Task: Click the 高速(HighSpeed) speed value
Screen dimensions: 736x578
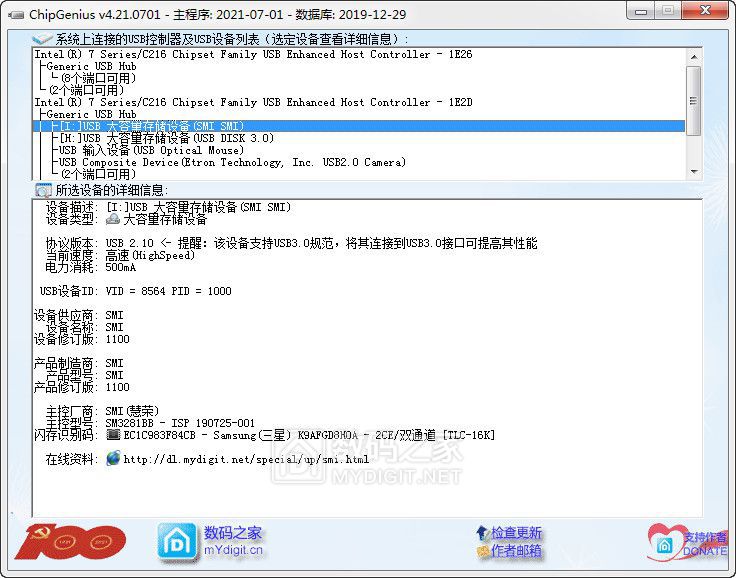Action: point(150,255)
